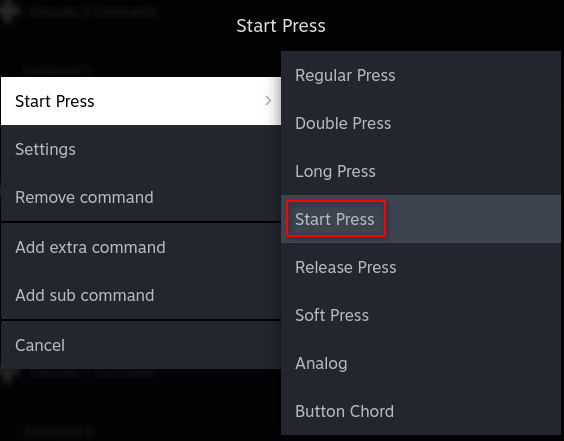Select Release Press activation type
The image size is (564, 441).
point(421,267)
